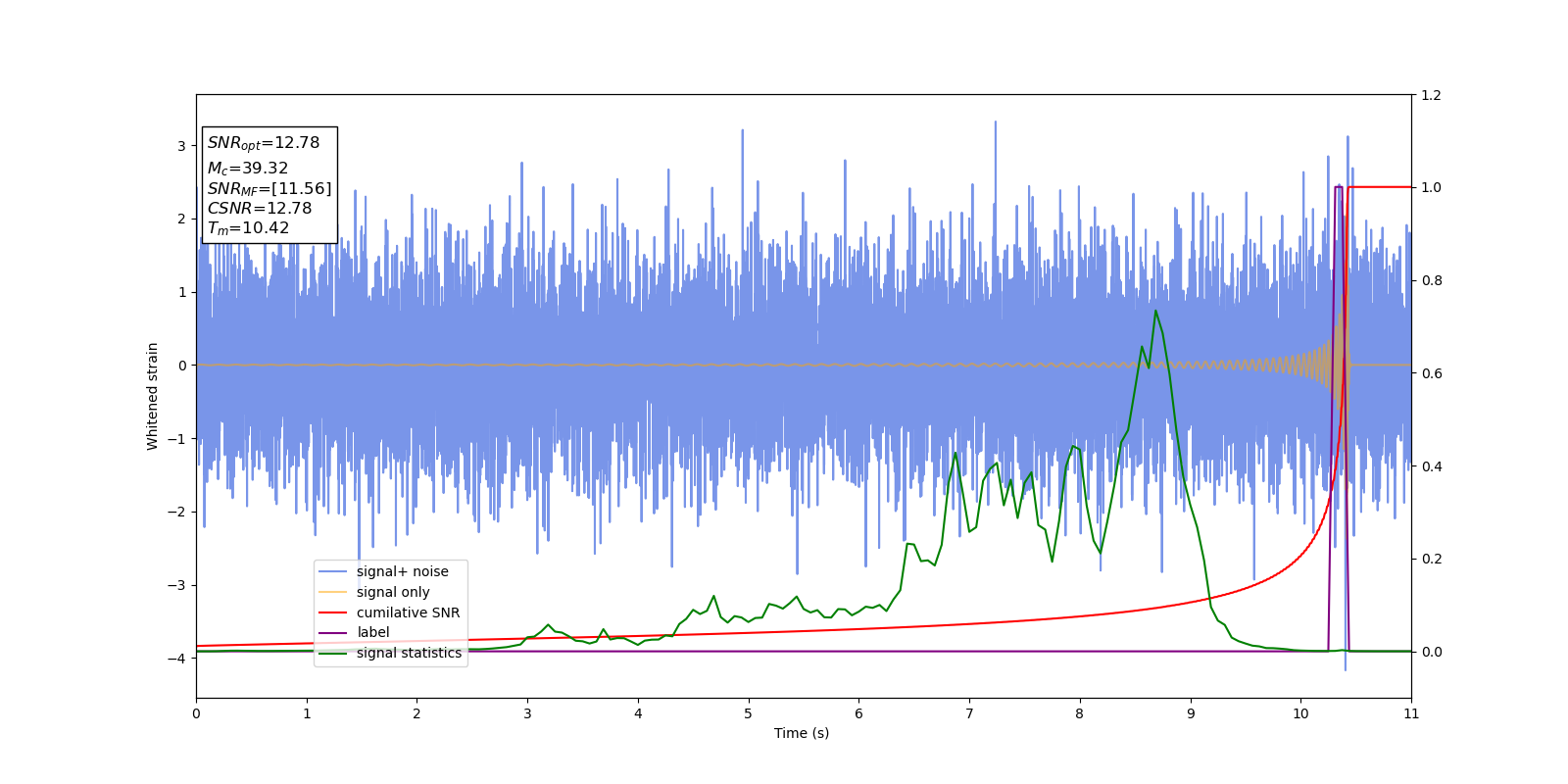The image size is (1568, 784).
Task: Click the 'Whitened strain' y-axis label
Action: (x=153, y=396)
